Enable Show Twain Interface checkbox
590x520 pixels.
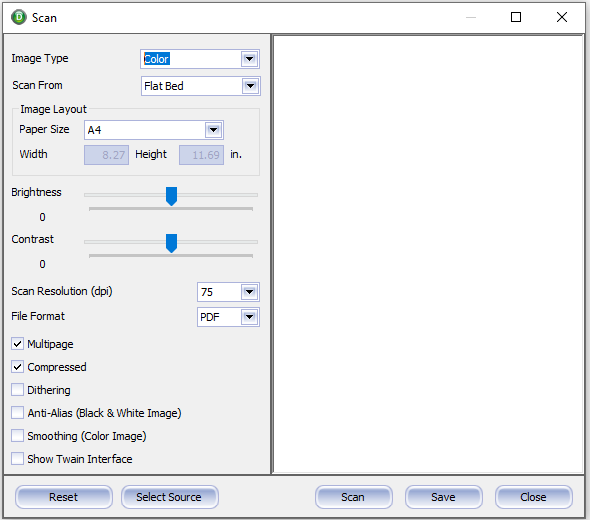coord(17,459)
